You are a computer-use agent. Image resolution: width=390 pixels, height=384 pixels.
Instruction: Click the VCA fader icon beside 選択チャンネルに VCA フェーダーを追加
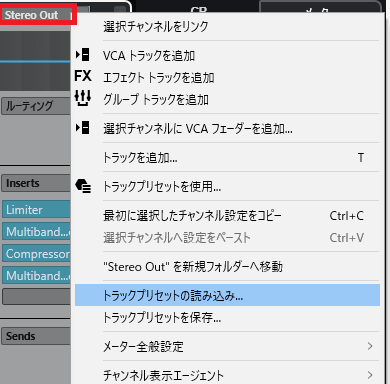(x=83, y=128)
